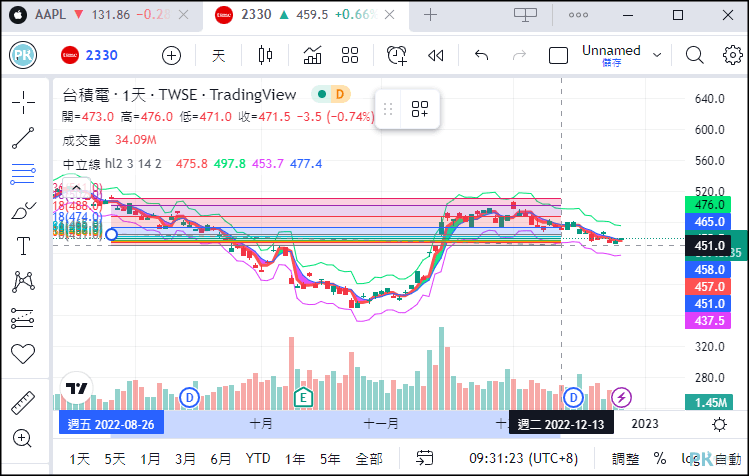749x476 pixels.
Task: Open the Fibonacci retracement tools
Action: pyautogui.click(x=23, y=174)
